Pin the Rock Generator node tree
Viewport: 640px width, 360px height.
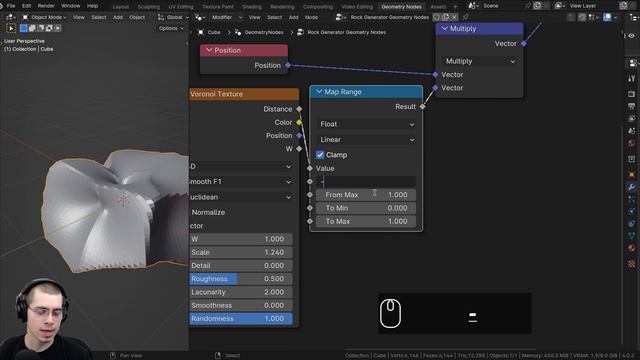point(465,17)
